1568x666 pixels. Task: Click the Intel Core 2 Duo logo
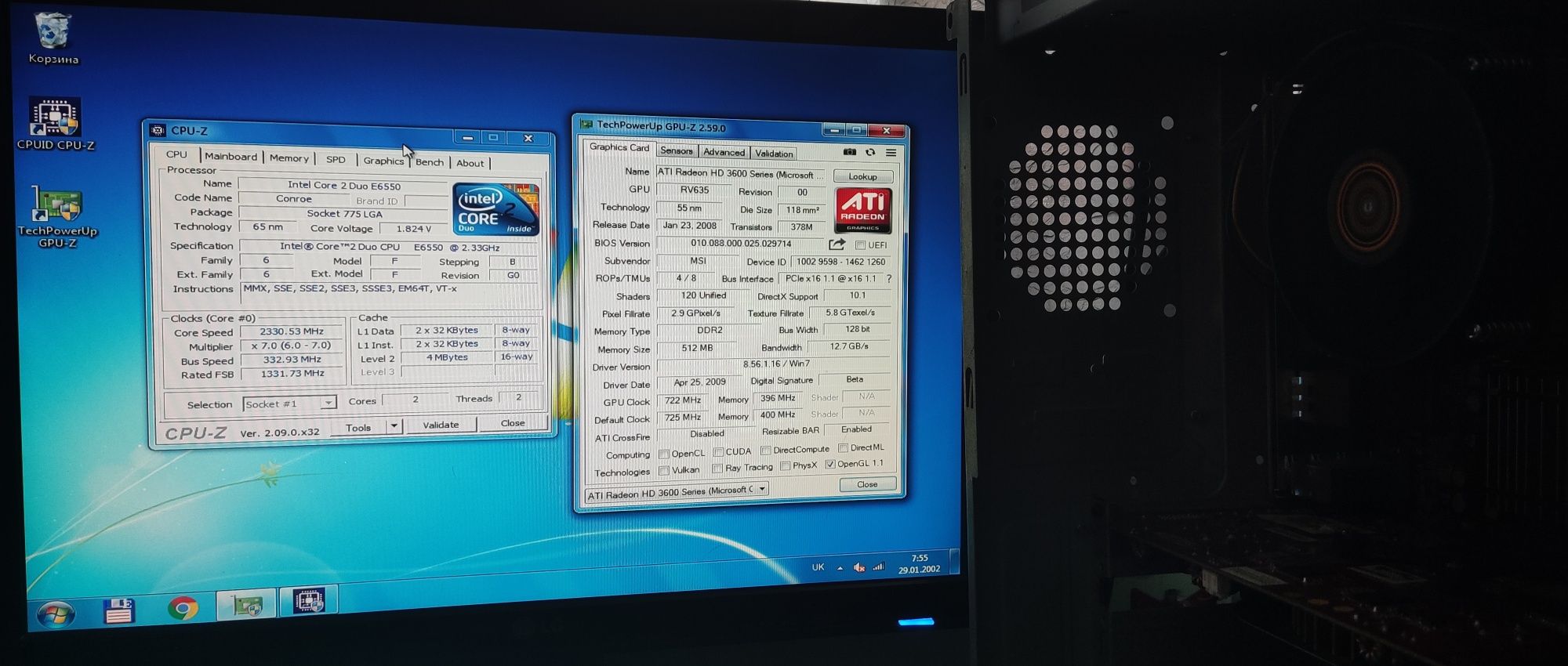tap(495, 208)
